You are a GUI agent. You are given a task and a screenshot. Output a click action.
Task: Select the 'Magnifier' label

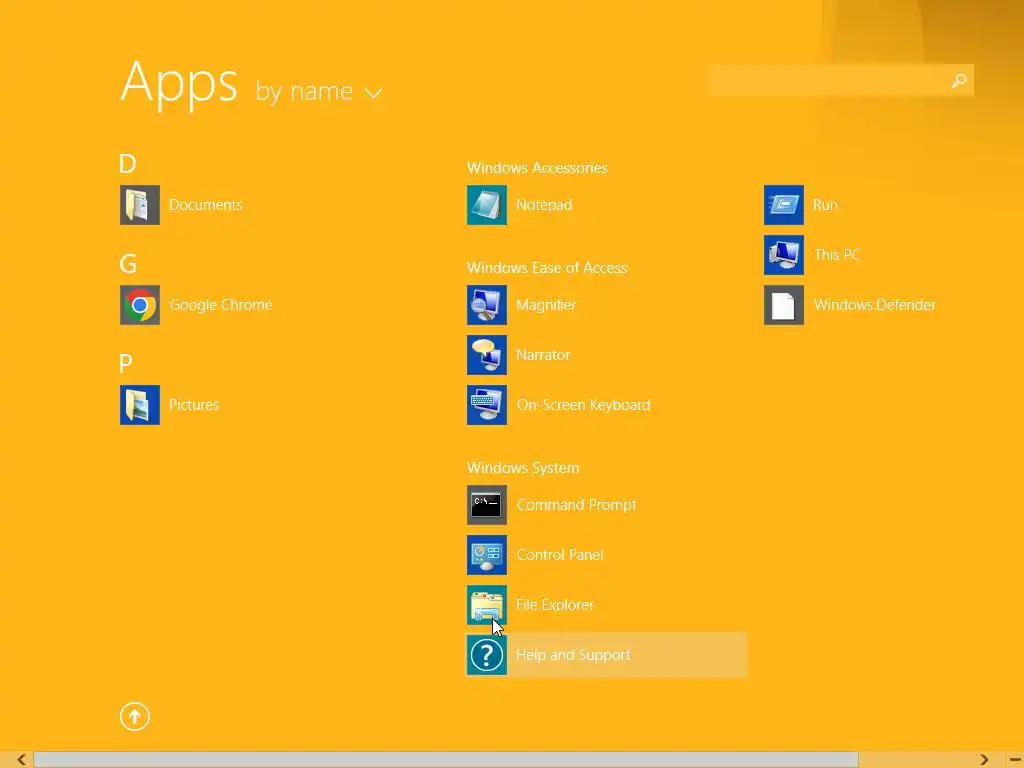pyautogui.click(x=546, y=305)
